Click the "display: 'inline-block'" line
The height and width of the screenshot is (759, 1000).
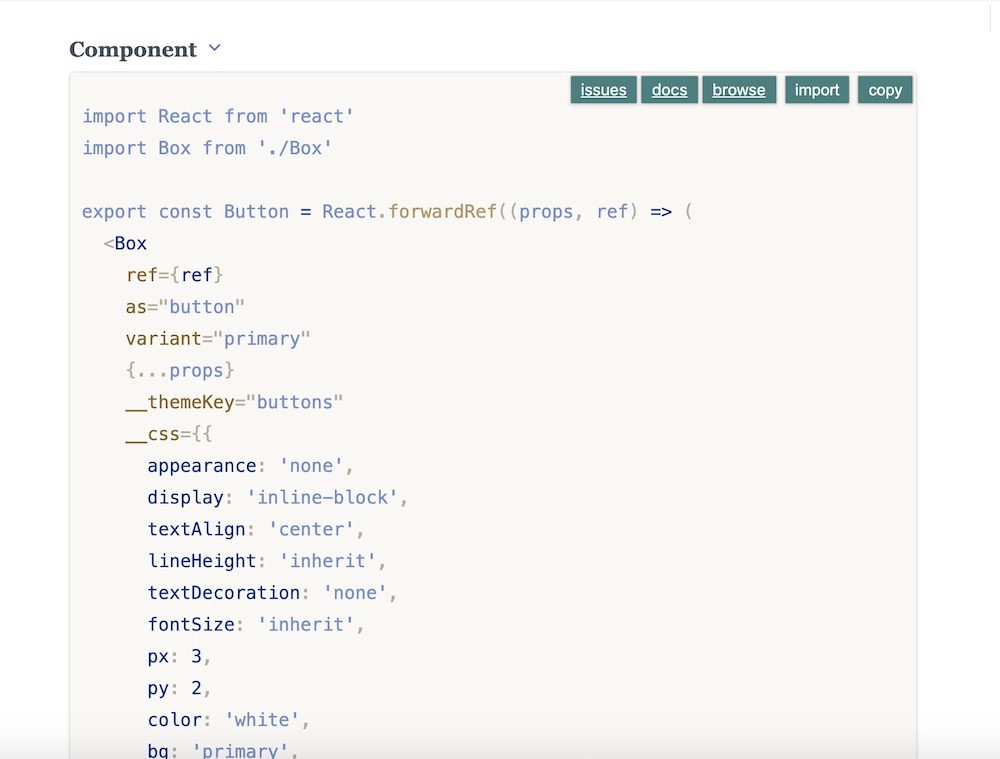click(277, 497)
